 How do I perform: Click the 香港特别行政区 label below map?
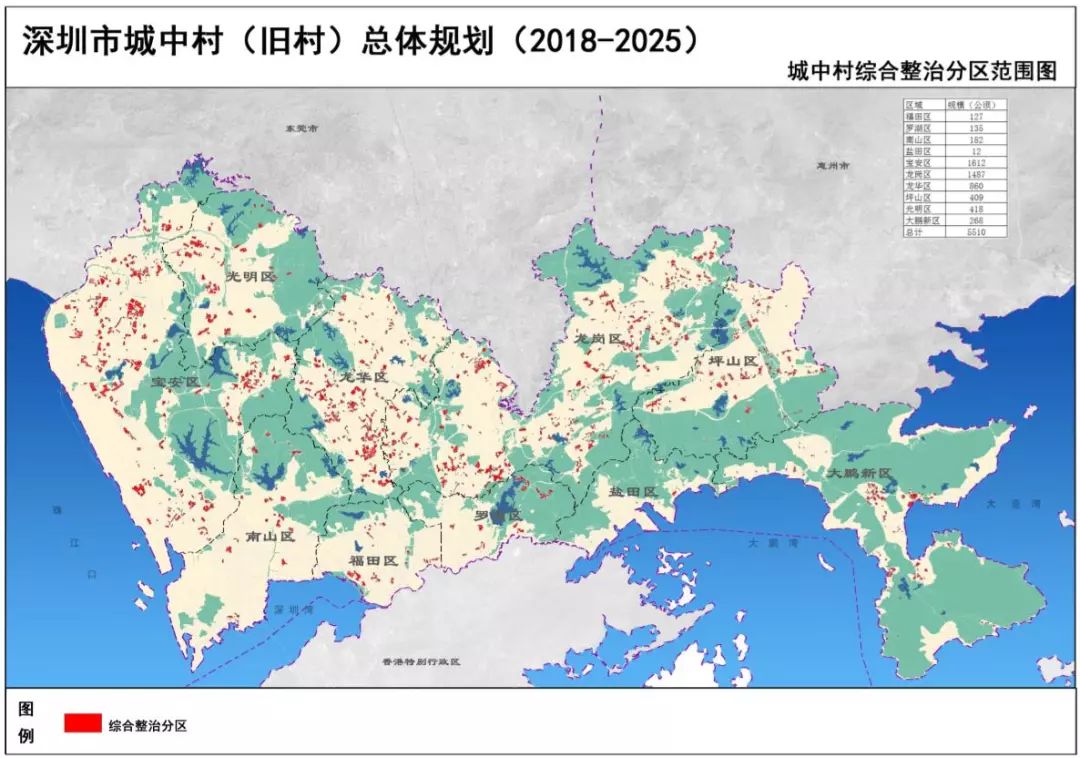pos(421,660)
